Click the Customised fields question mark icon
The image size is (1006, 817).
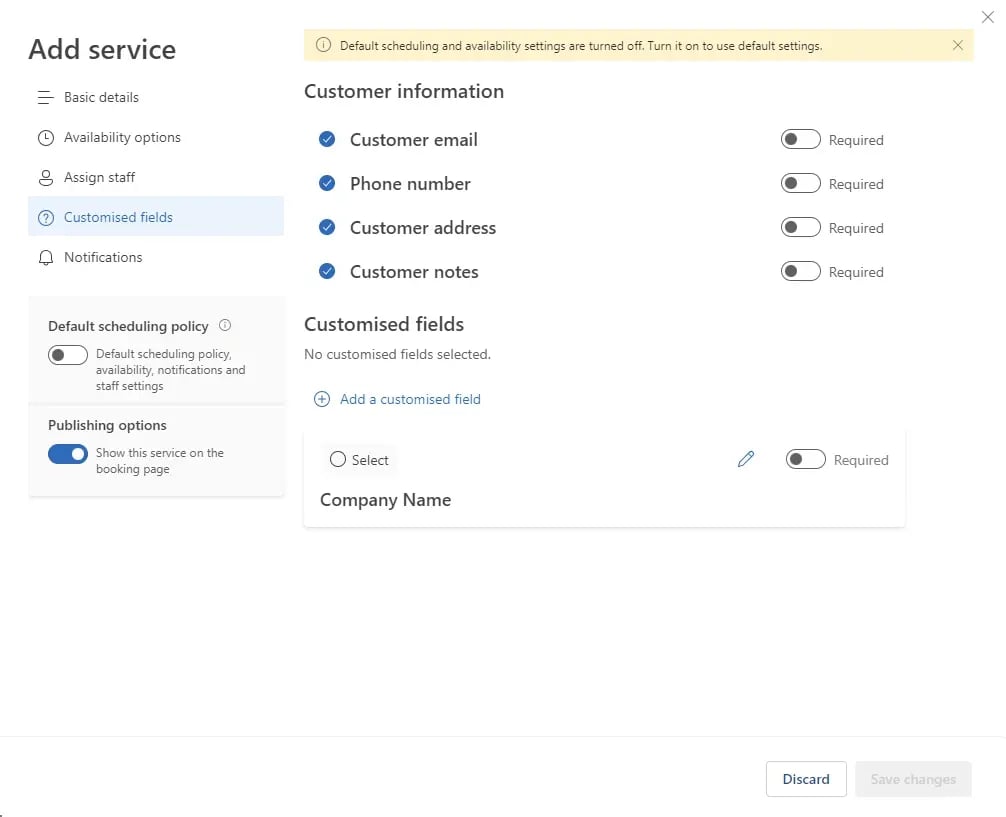(x=45, y=217)
